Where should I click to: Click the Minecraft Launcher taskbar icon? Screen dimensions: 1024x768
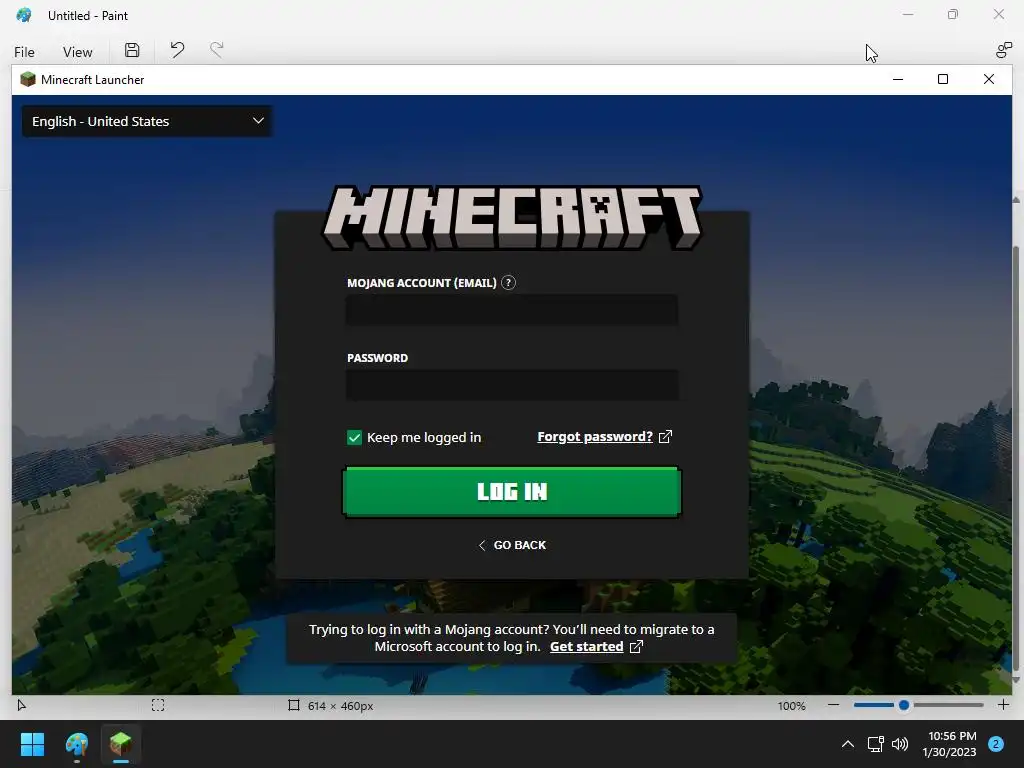(x=121, y=744)
